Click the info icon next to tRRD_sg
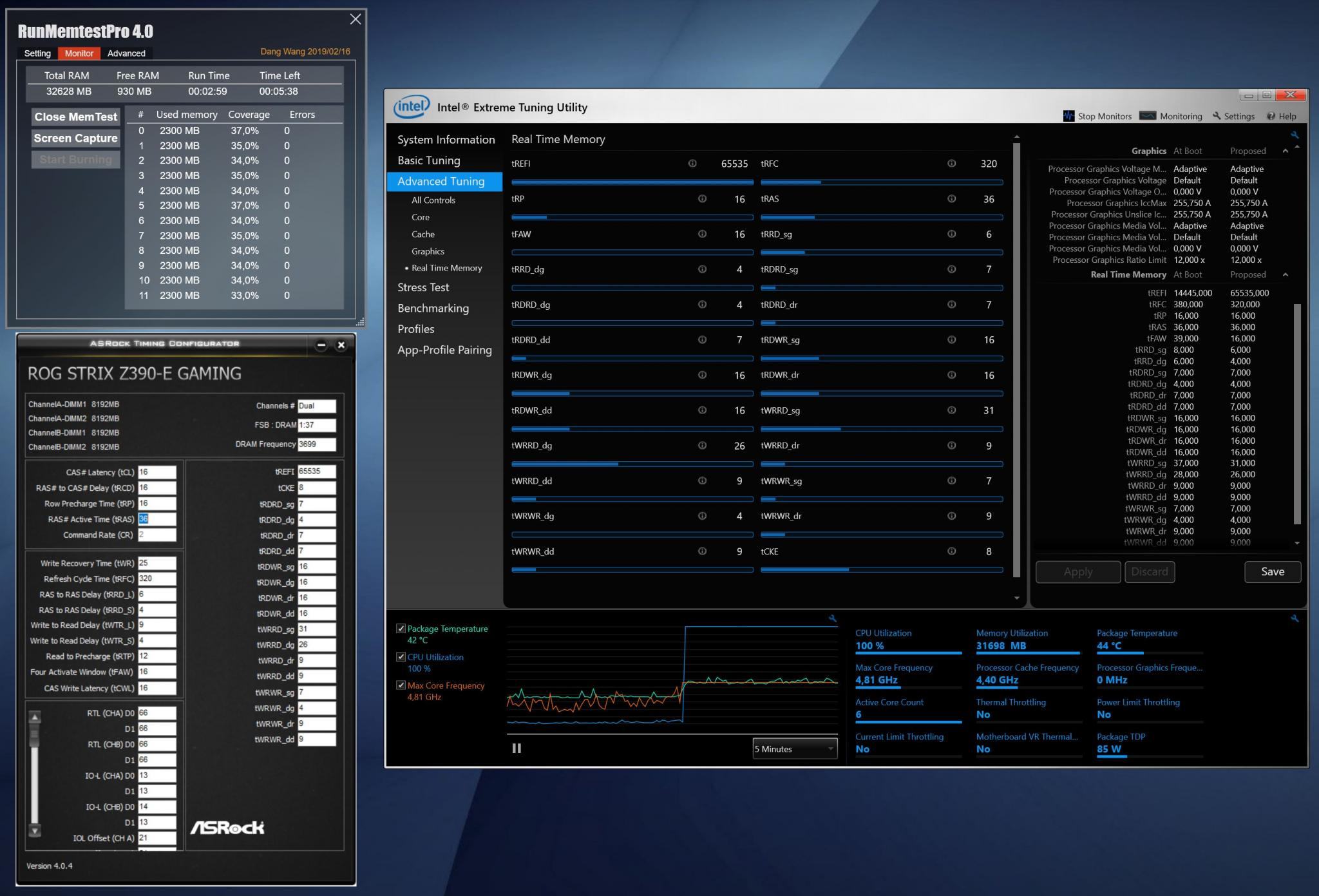The height and width of the screenshot is (896, 1319). [951, 234]
